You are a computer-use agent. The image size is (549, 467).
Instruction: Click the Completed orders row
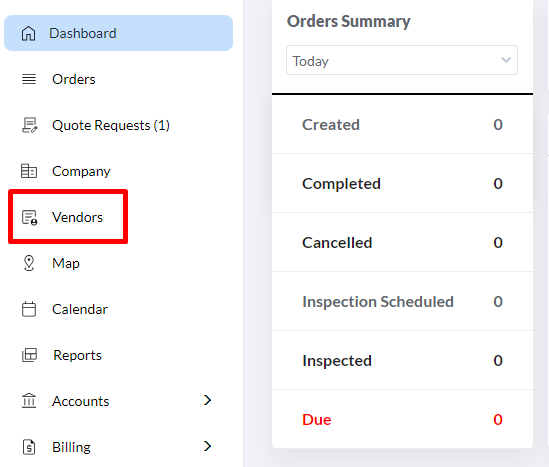(x=402, y=183)
